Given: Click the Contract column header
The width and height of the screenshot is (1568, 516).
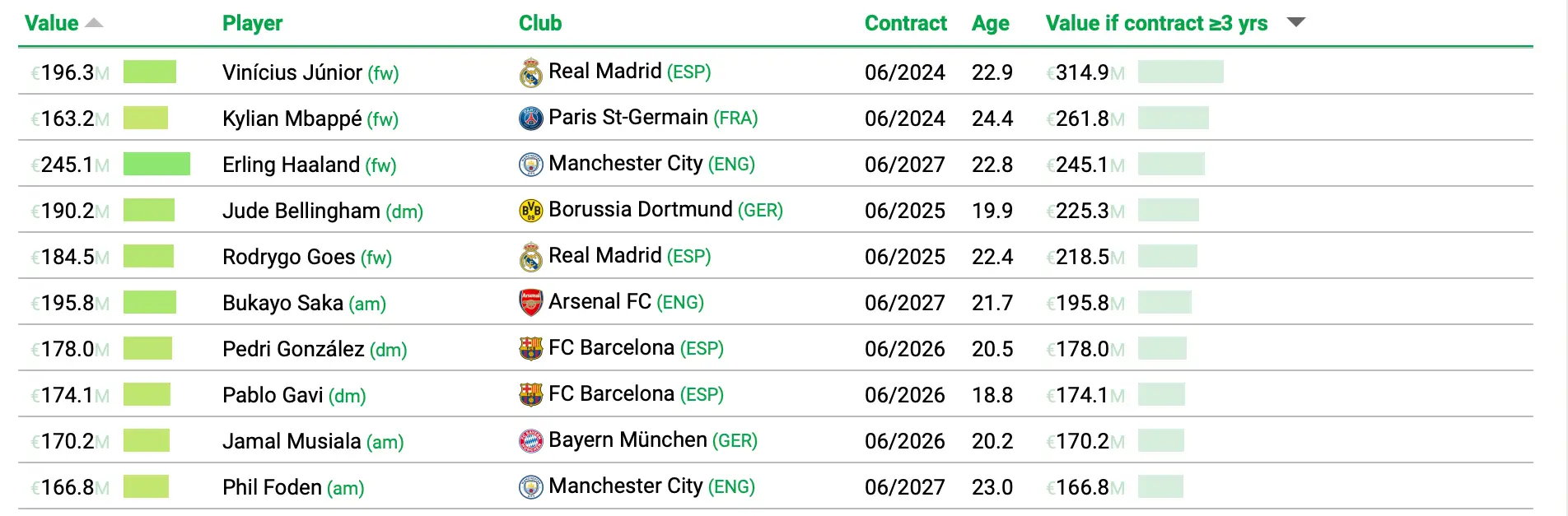Looking at the screenshot, I should pyautogui.click(x=905, y=23).
